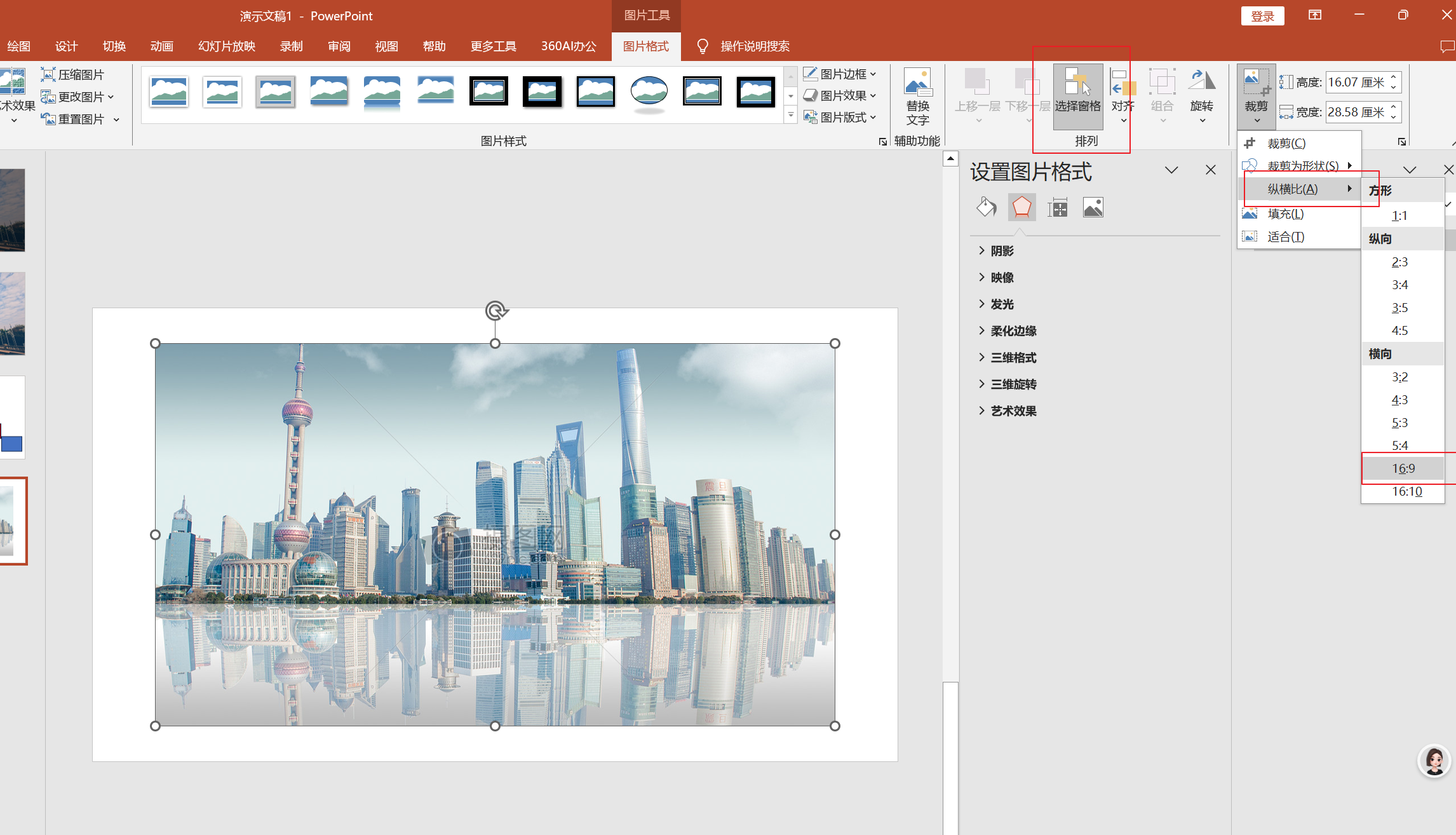Screen dimensions: 1456x835
Task: Click the picture width input field
Action: pos(1356,112)
